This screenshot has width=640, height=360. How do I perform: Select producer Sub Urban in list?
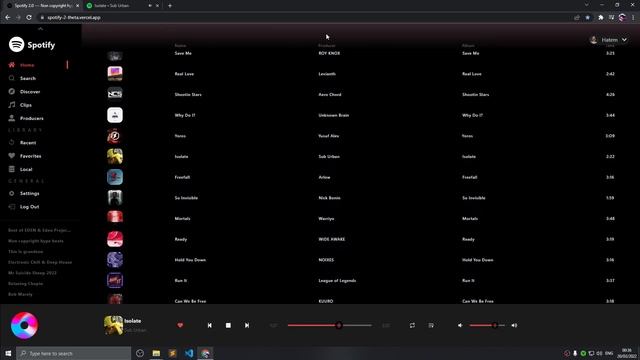[329, 156]
